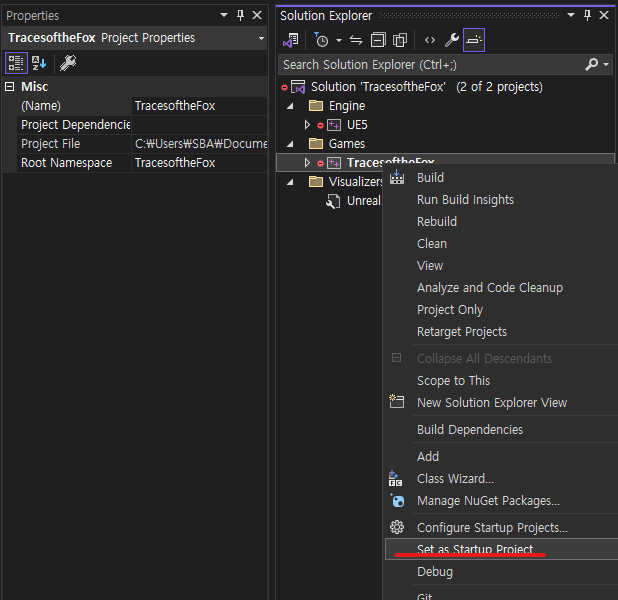Toggle Preview Selected Items icon
This screenshot has height=600, width=618.
[x=474, y=40]
